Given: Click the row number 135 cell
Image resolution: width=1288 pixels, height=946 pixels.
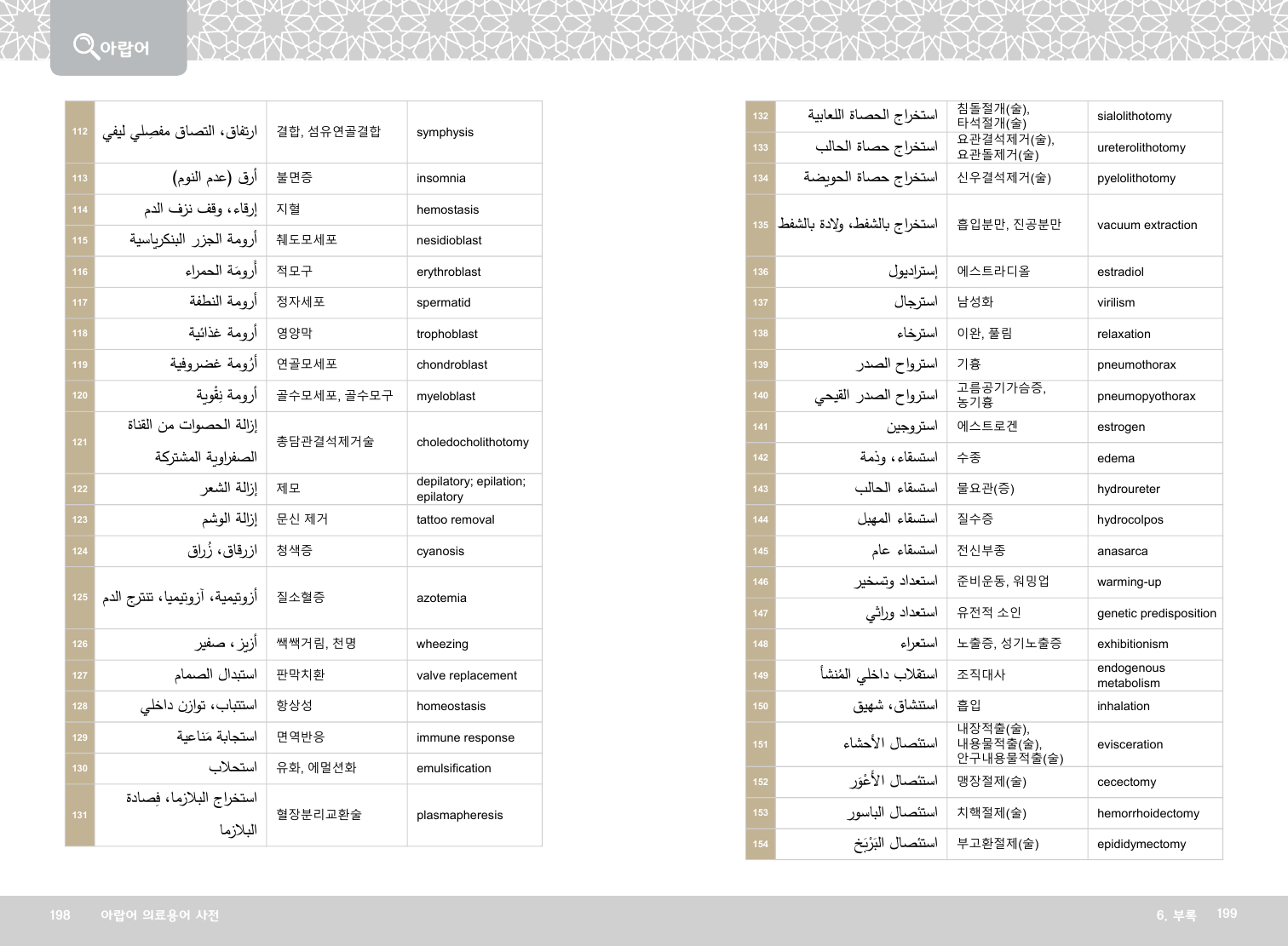Looking at the screenshot, I should click(761, 226).
